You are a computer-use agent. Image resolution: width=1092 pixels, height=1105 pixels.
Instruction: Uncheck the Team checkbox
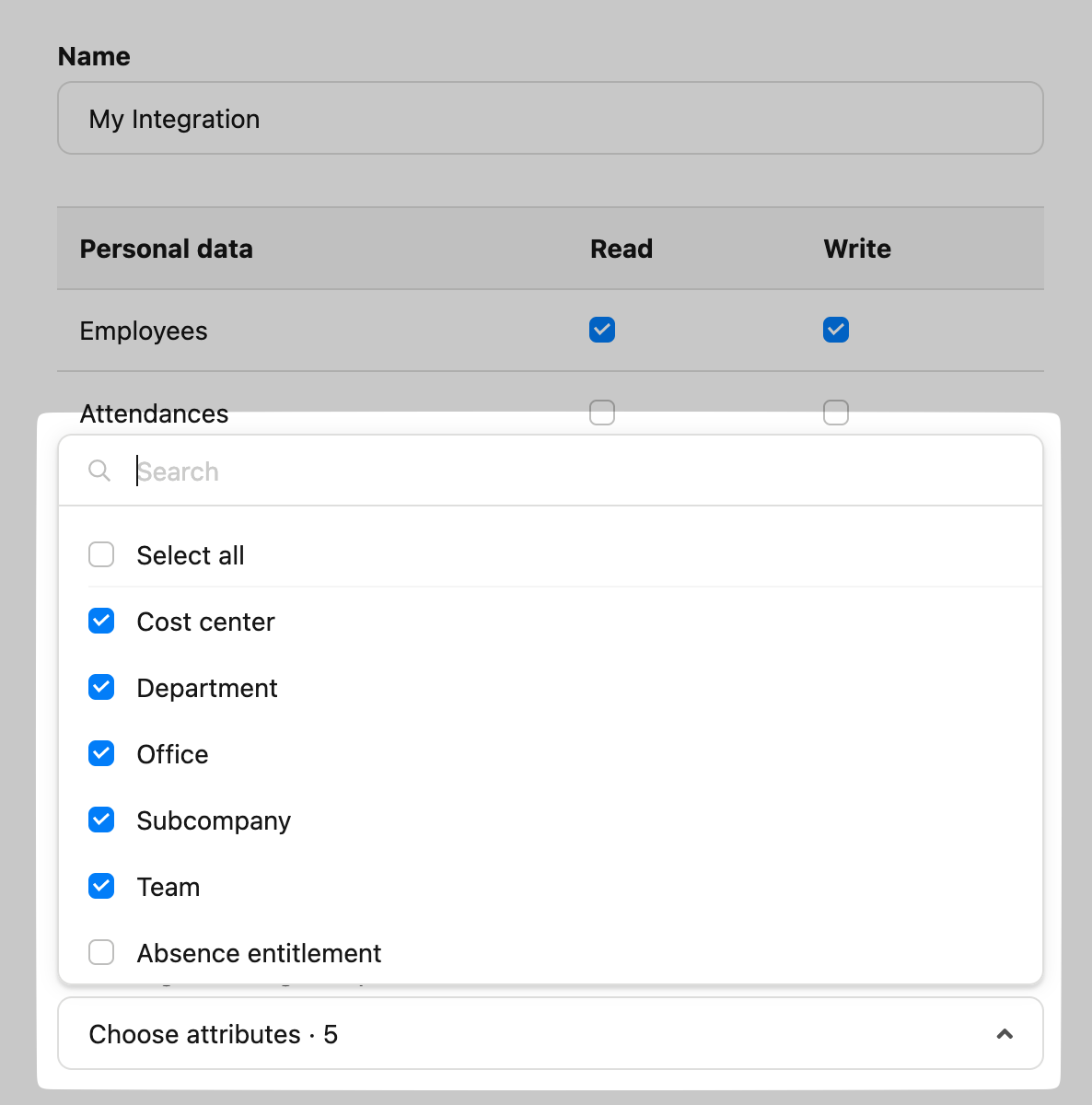pos(101,887)
